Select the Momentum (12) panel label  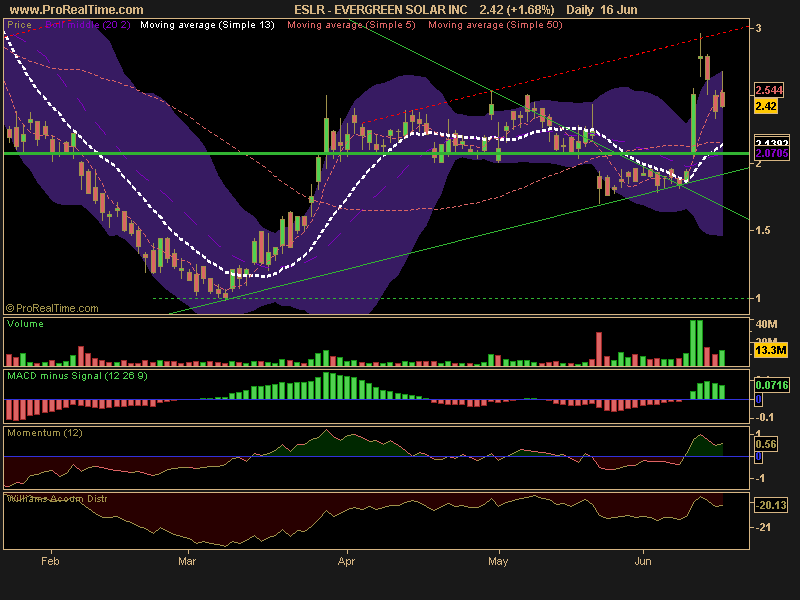pyautogui.click(x=45, y=433)
